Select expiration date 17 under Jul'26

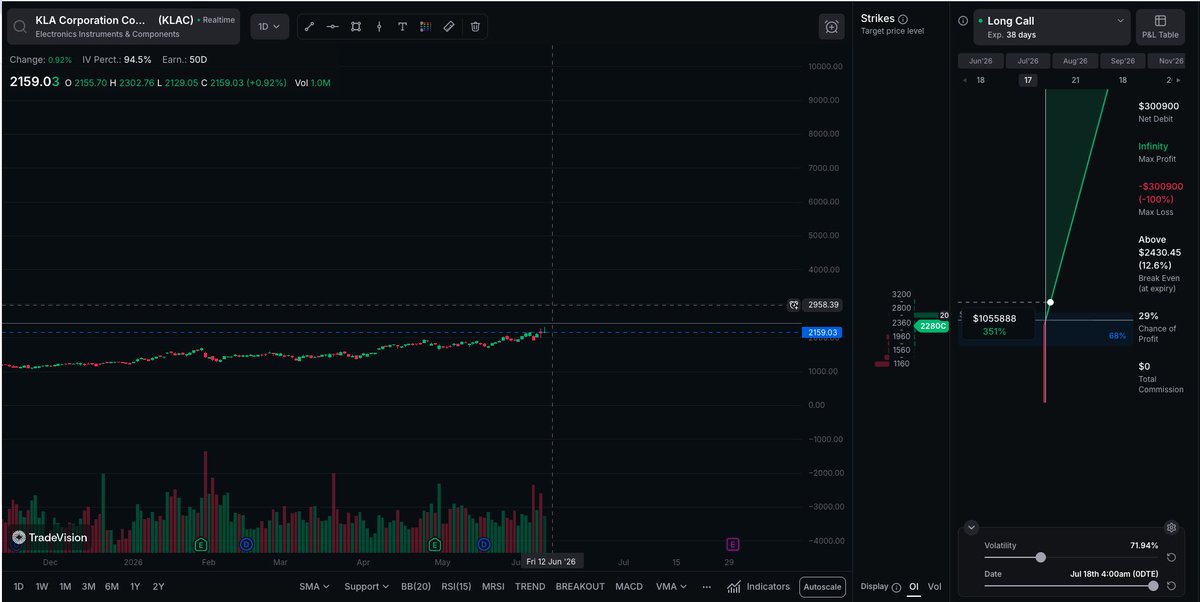[x=1028, y=80]
